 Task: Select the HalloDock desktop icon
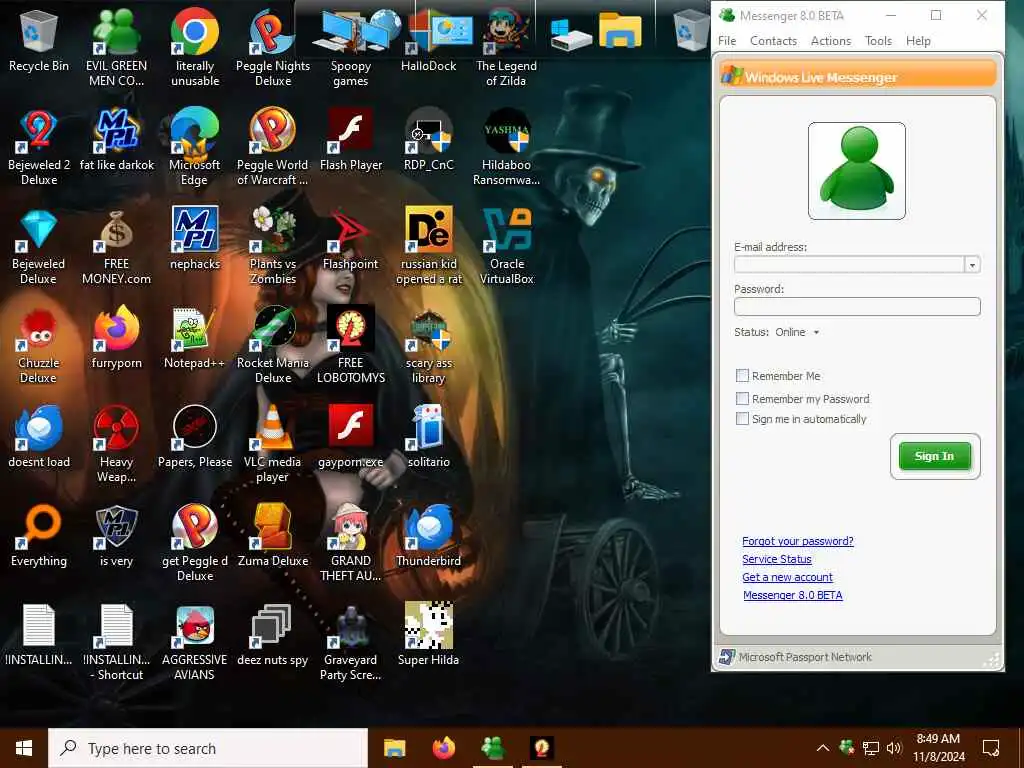click(x=428, y=40)
